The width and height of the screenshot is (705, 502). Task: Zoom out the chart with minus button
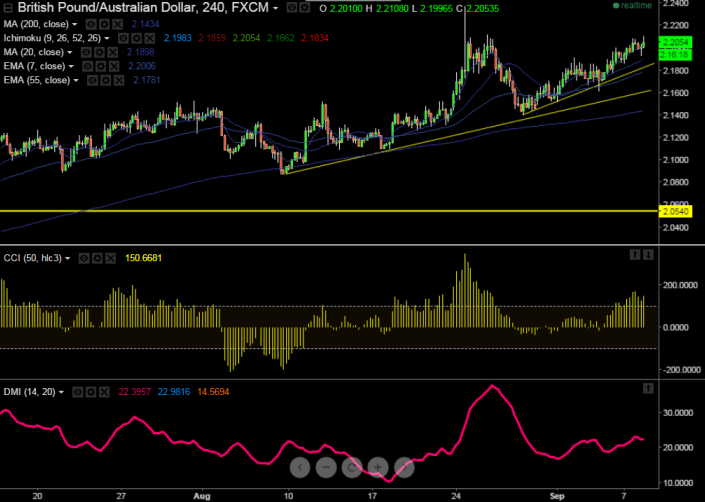326,466
